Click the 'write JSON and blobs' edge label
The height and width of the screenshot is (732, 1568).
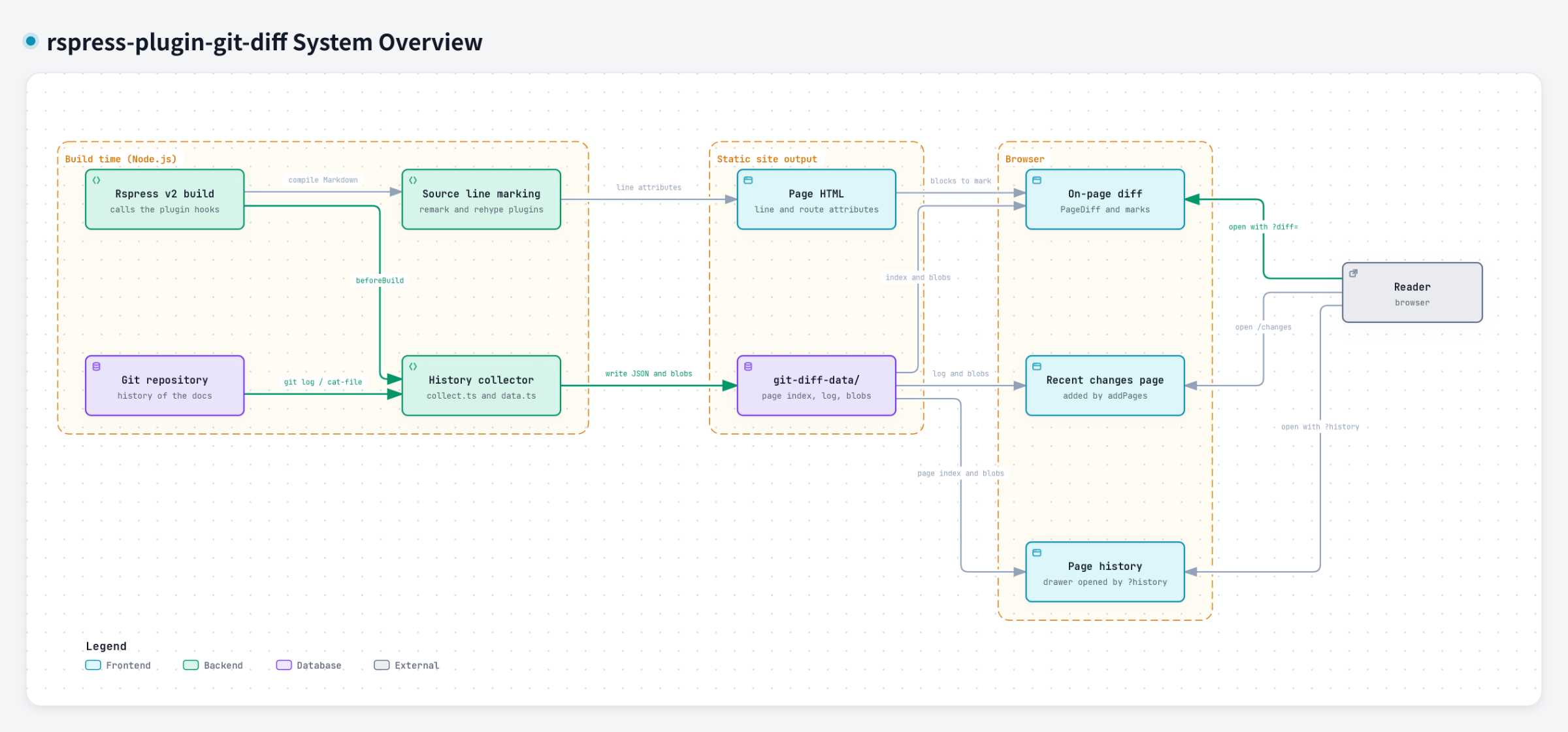click(649, 374)
